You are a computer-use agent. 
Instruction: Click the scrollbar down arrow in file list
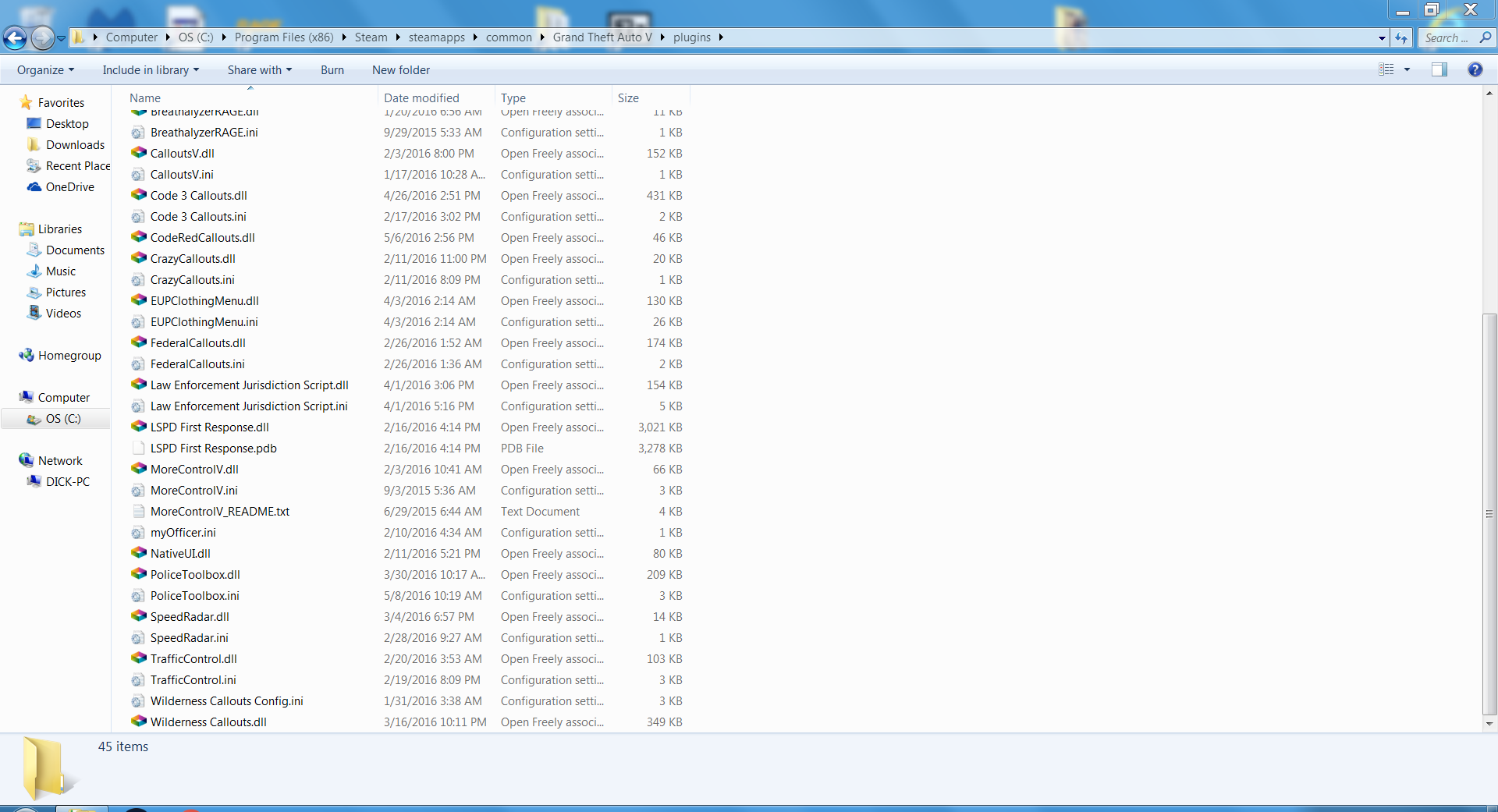(1489, 724)
